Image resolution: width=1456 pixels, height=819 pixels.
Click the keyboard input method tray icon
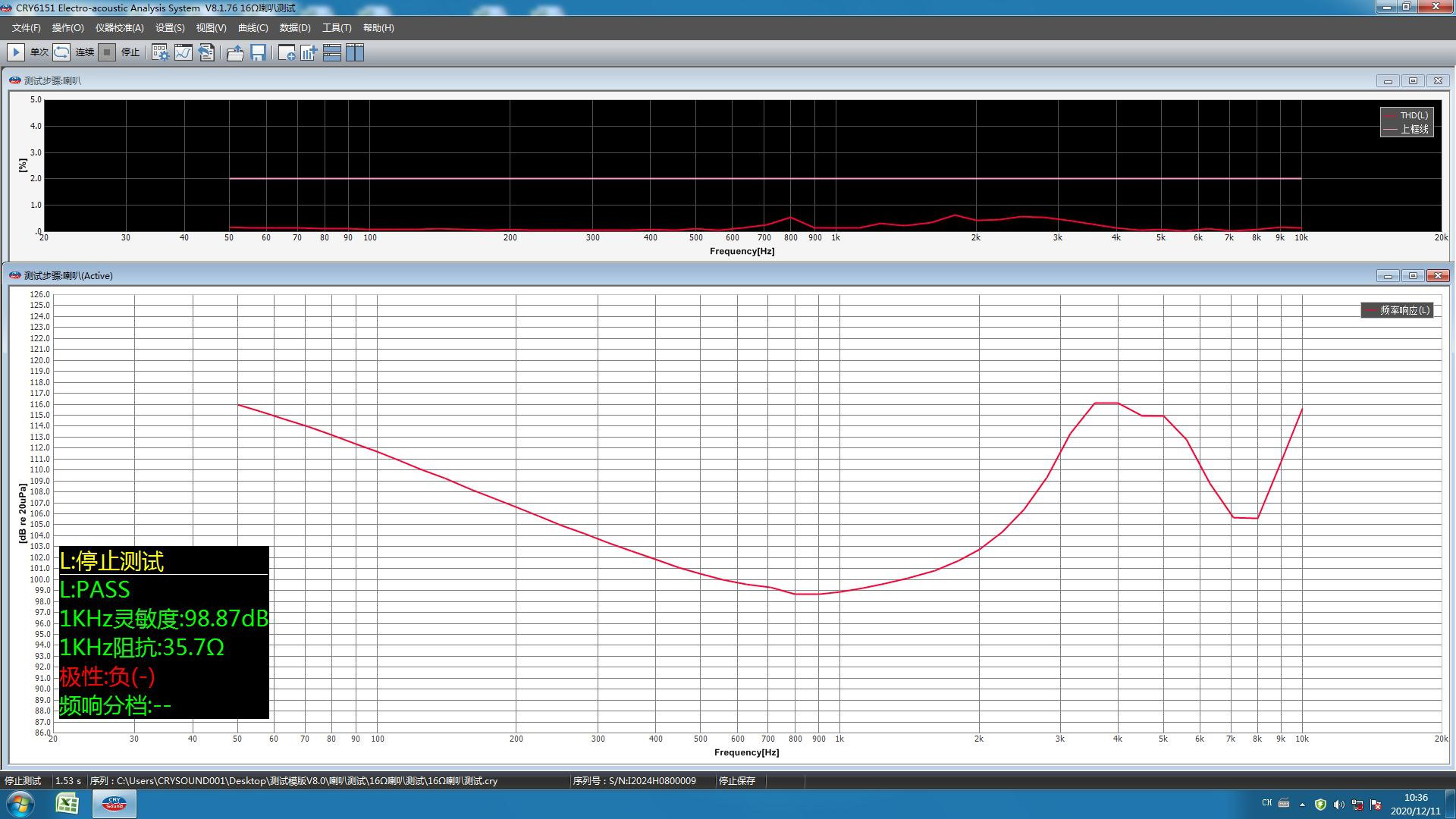pyautogui.click(x=1284, y=803)
